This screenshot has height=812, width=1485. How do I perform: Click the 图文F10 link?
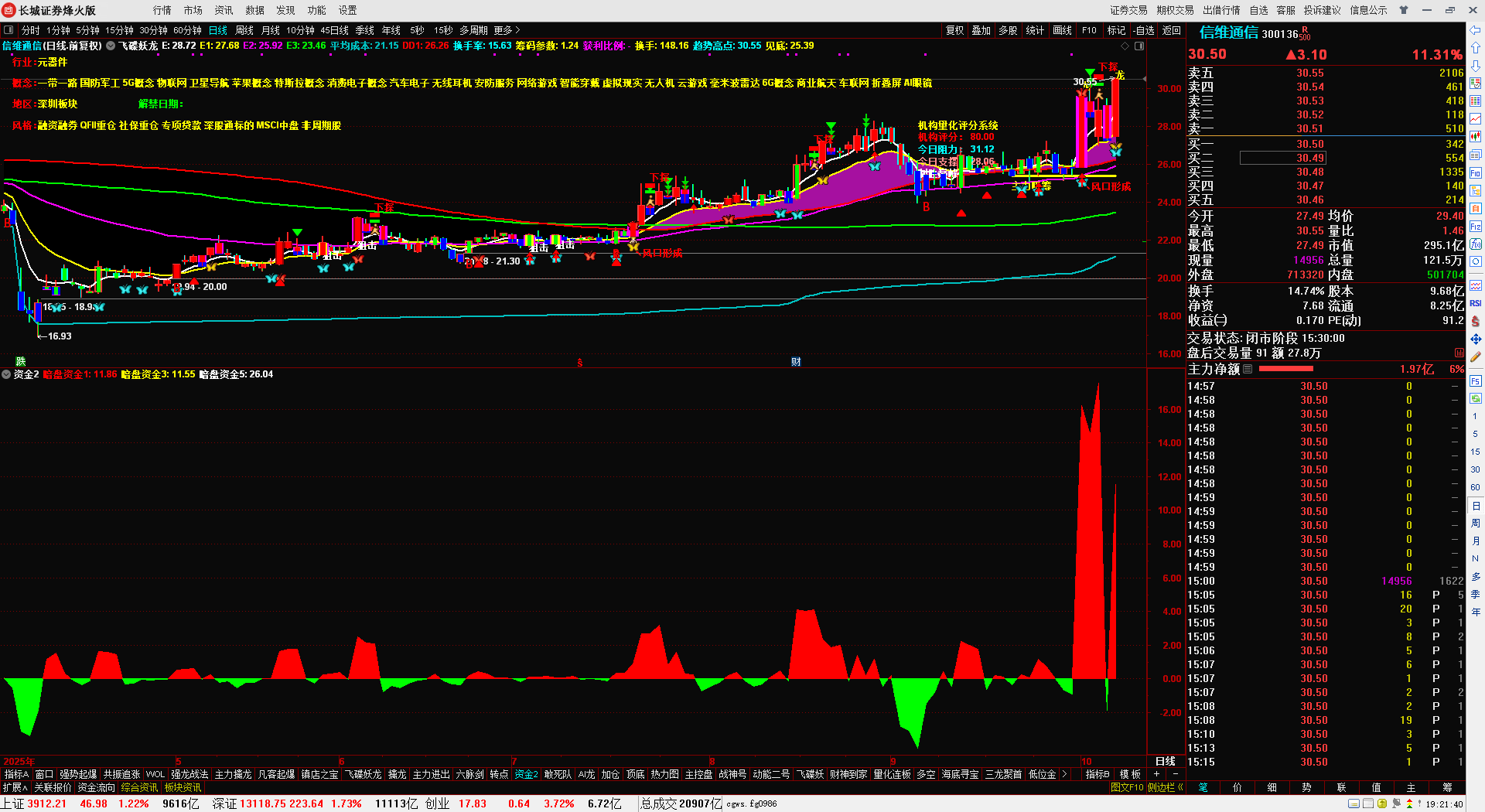point(1127,787)
